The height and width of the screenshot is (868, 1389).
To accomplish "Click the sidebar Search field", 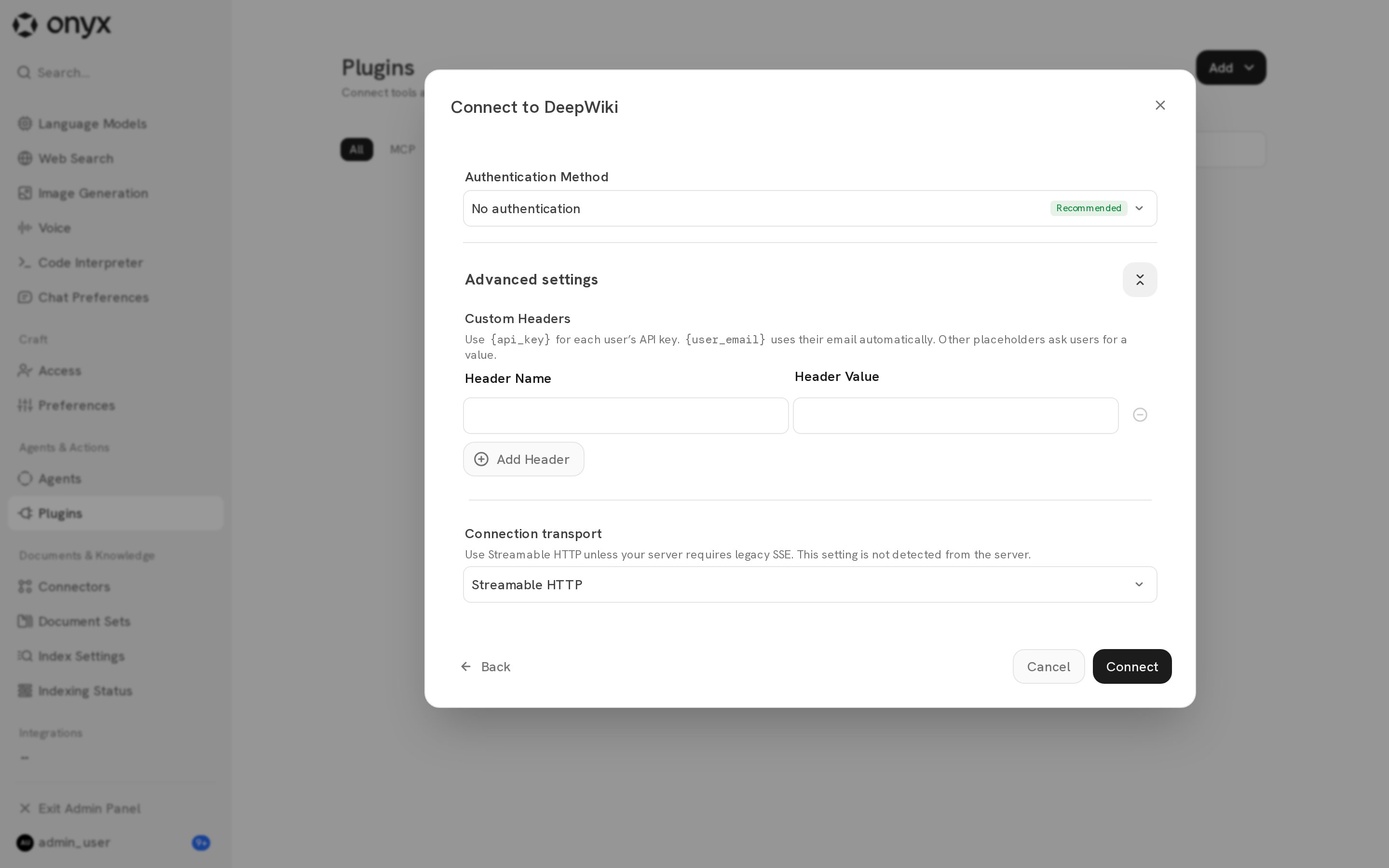I will (115, 72).
